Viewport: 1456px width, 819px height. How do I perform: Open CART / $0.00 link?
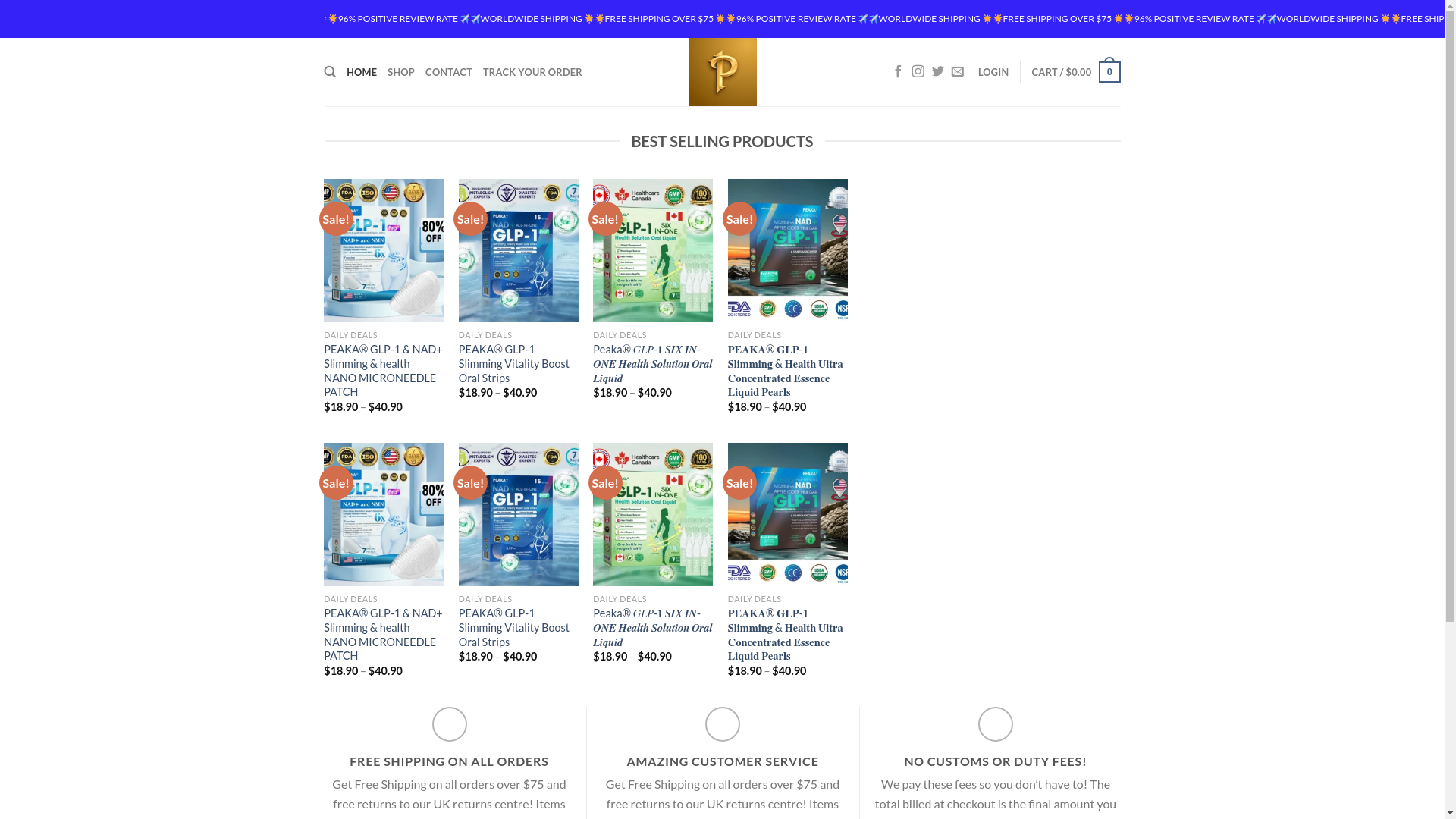click(x=1062, y=72)
